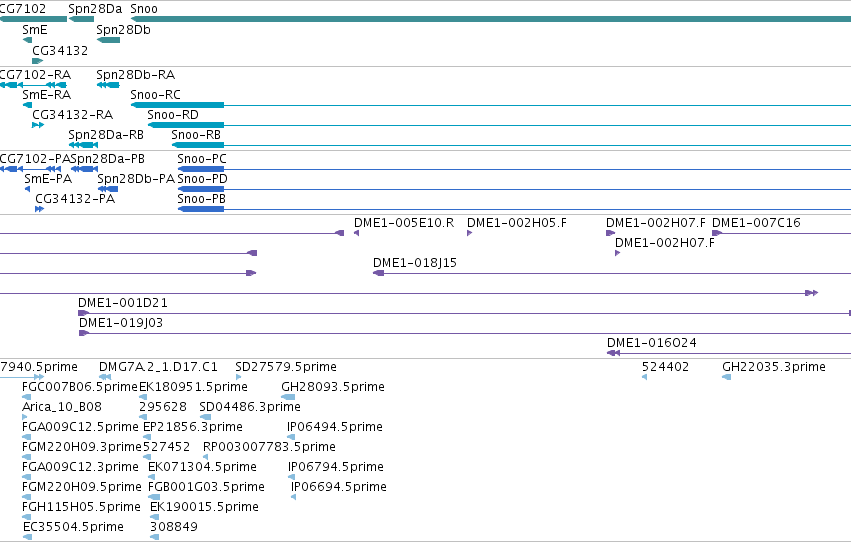
Task: Click the IP06694.5prime EST label
Action: point(339,488)
